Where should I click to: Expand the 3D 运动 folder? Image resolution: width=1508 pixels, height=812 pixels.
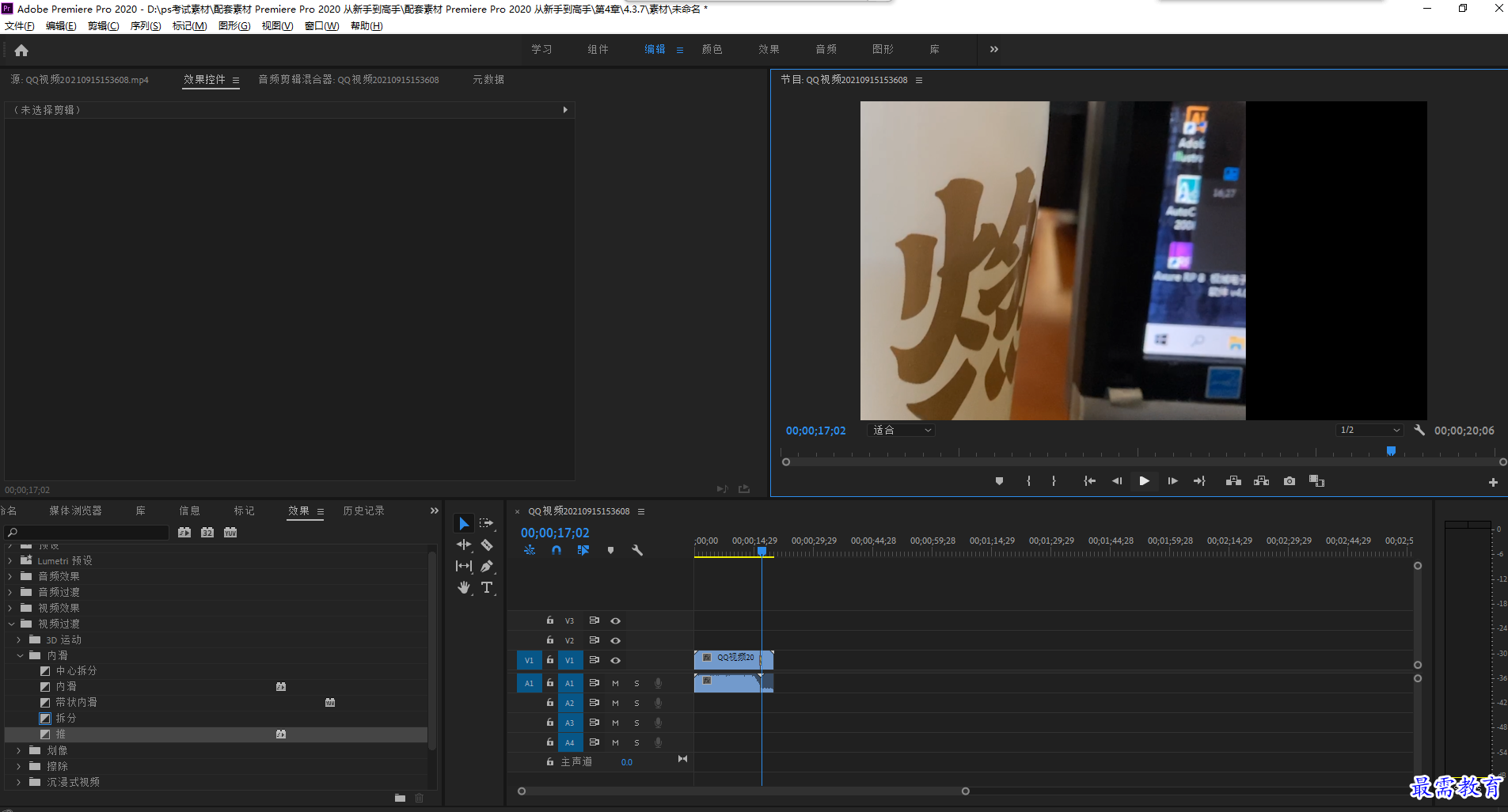[x=19, y=639]
